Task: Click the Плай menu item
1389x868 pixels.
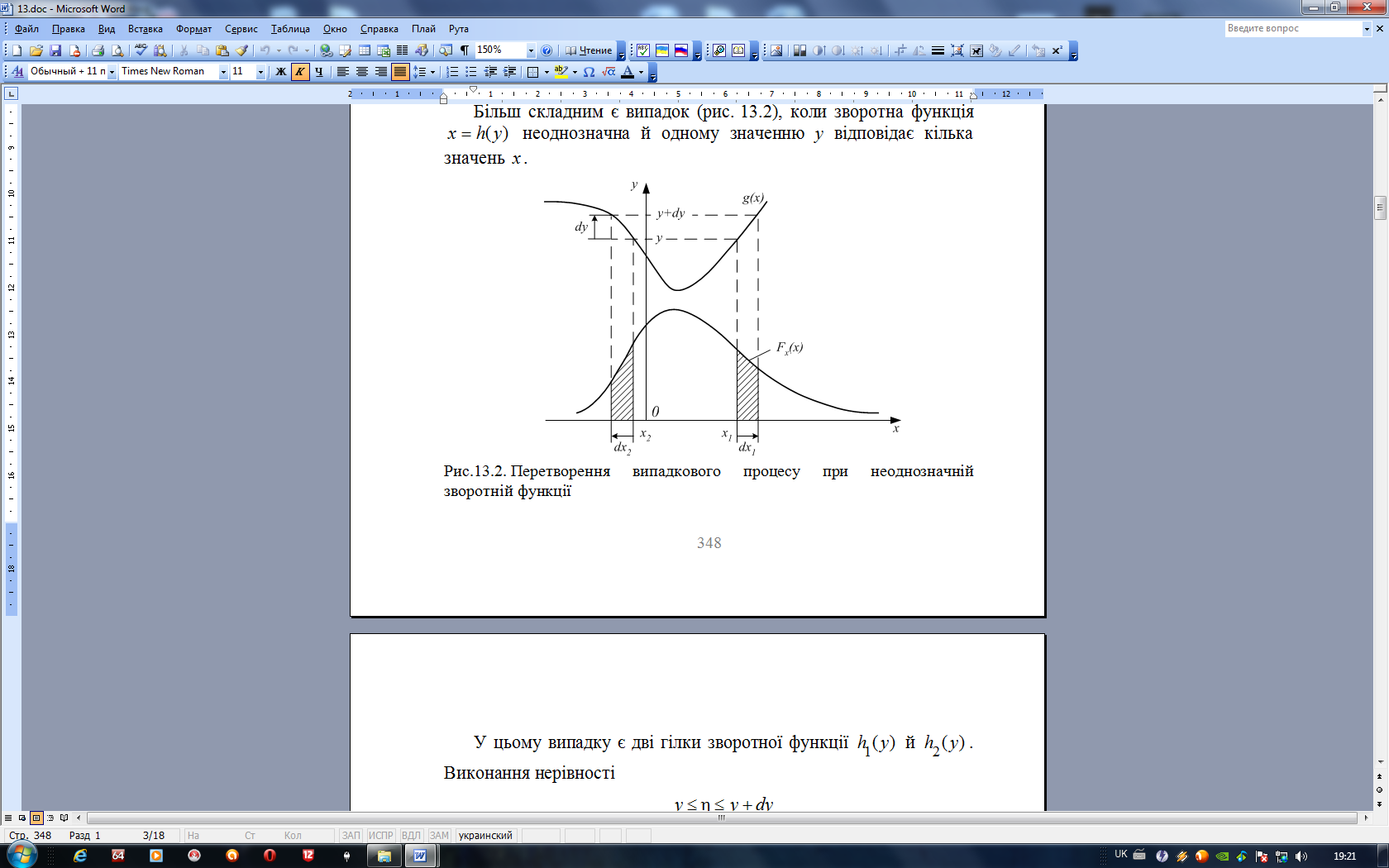Action: click(x=423, y=29)
